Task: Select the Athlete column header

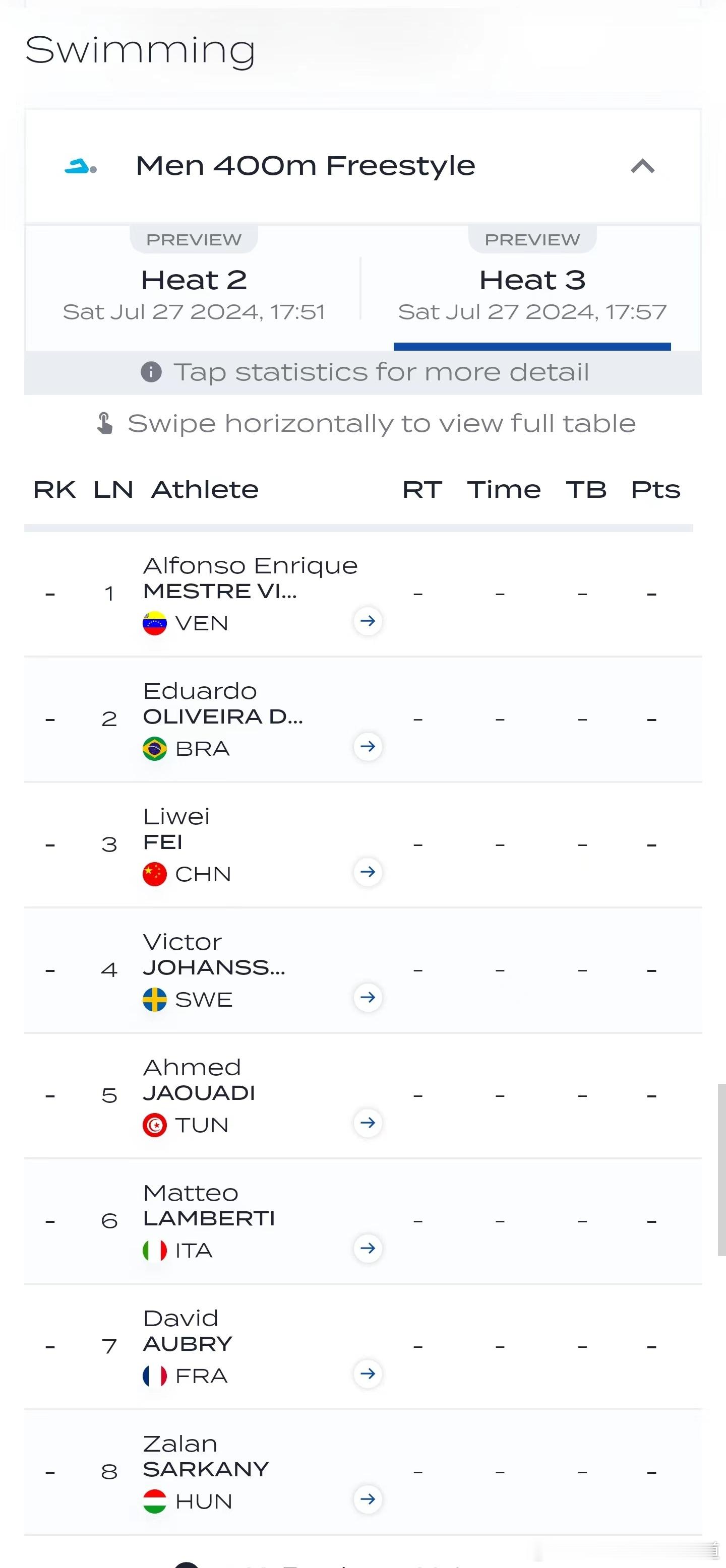Action: [205, 489]
